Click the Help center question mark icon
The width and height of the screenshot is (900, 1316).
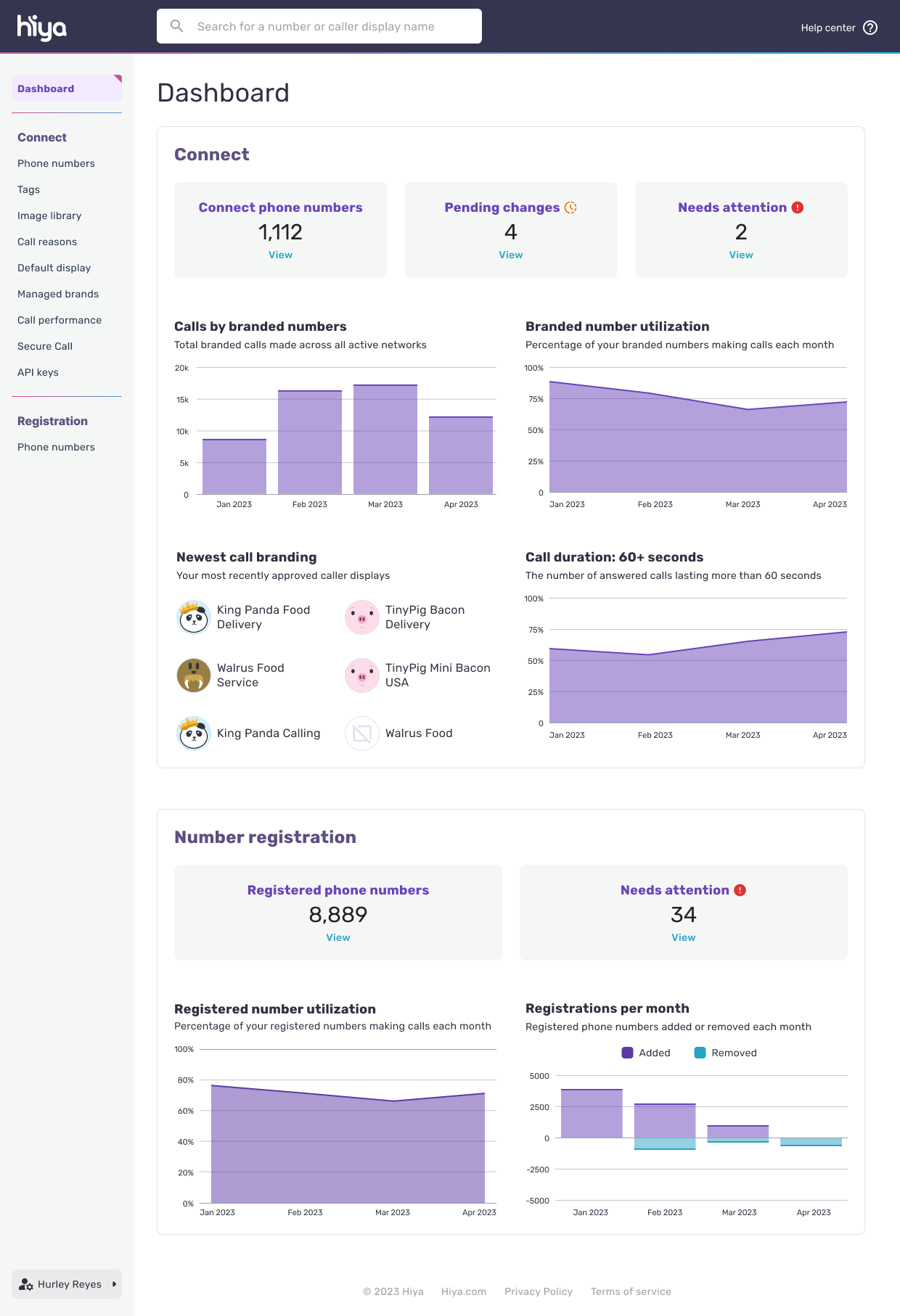coord(870,28)
